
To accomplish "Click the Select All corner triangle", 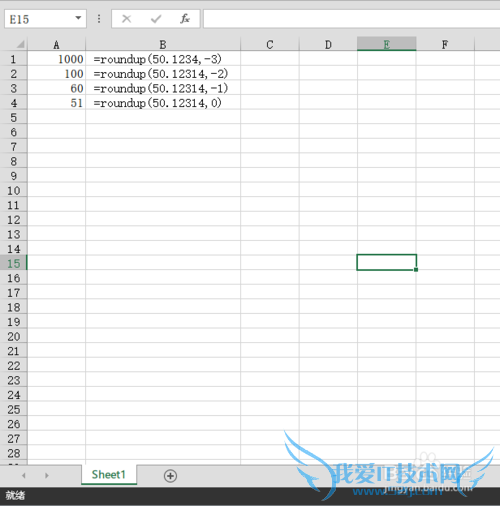I will tap(20, 44).
